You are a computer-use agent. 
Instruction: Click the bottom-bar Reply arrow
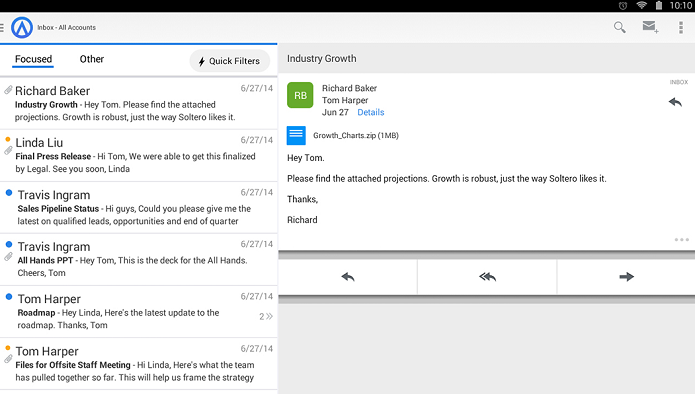[x=348, y=277]
